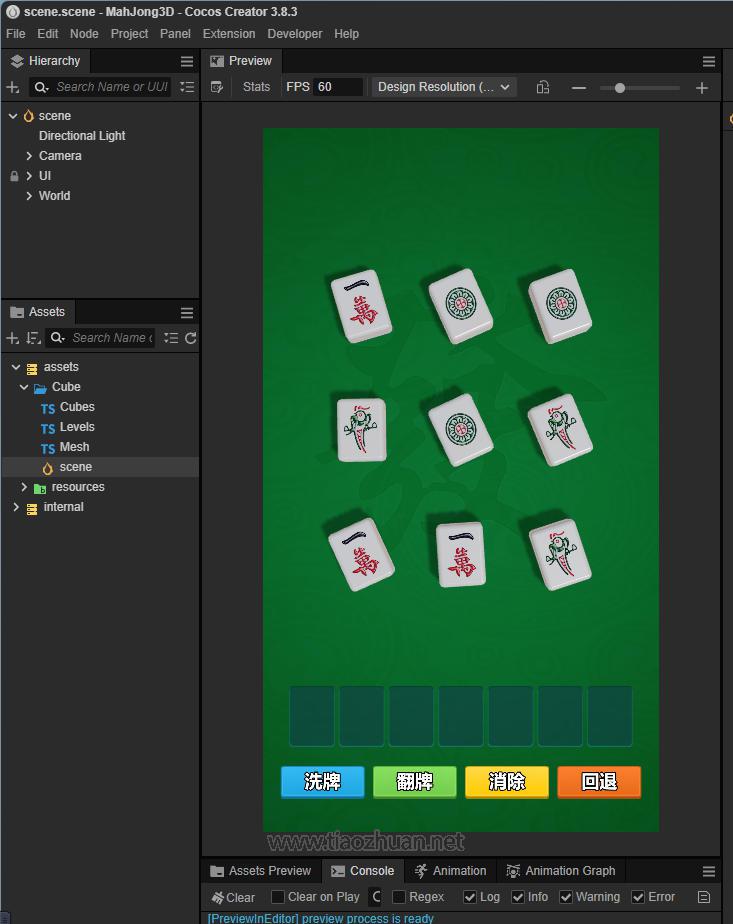
Task: Click the refresh icon in Assets panel
Action: [190, 338]
